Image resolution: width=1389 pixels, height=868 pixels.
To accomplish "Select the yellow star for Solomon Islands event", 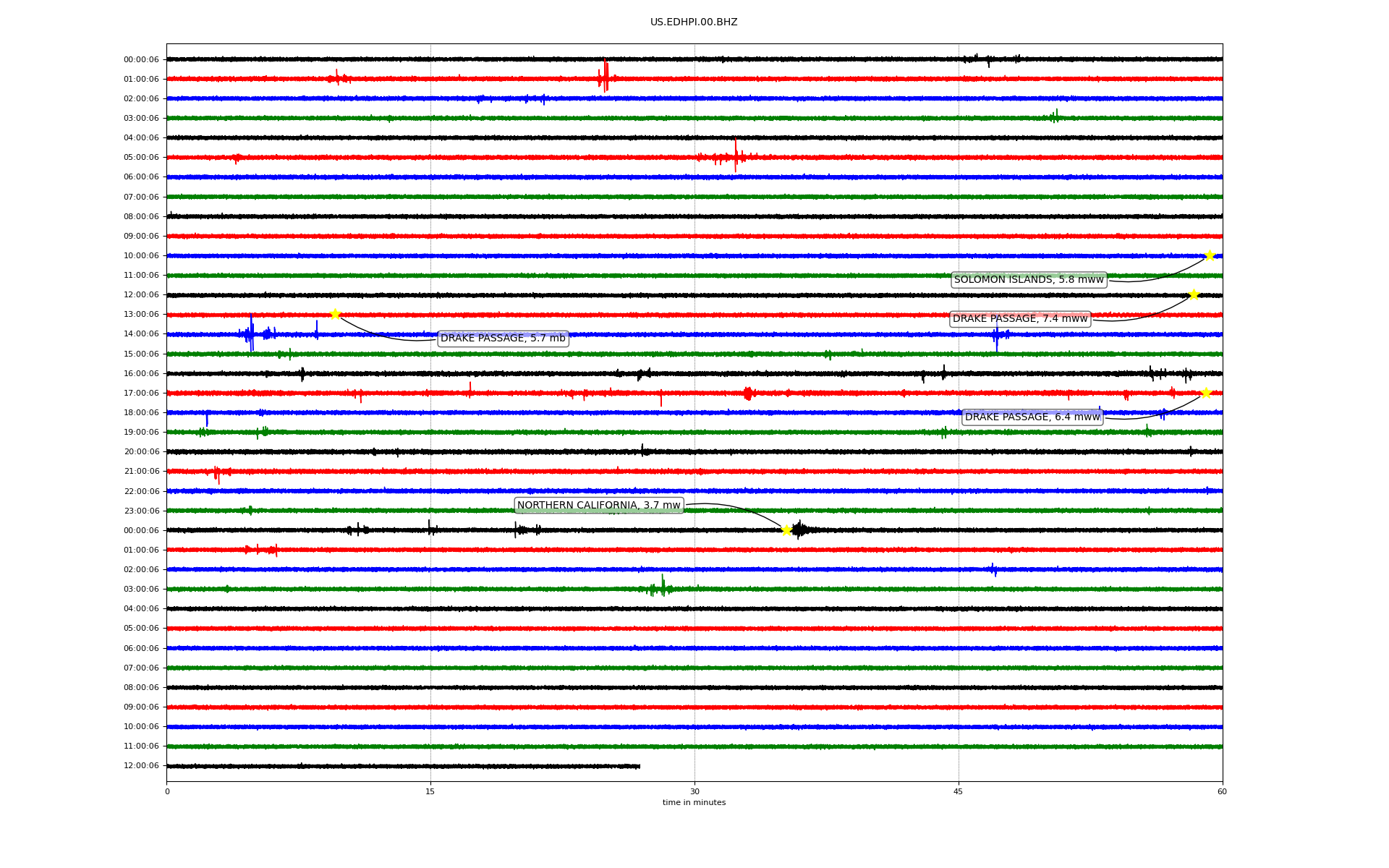I will click(x=1210, y=255).
